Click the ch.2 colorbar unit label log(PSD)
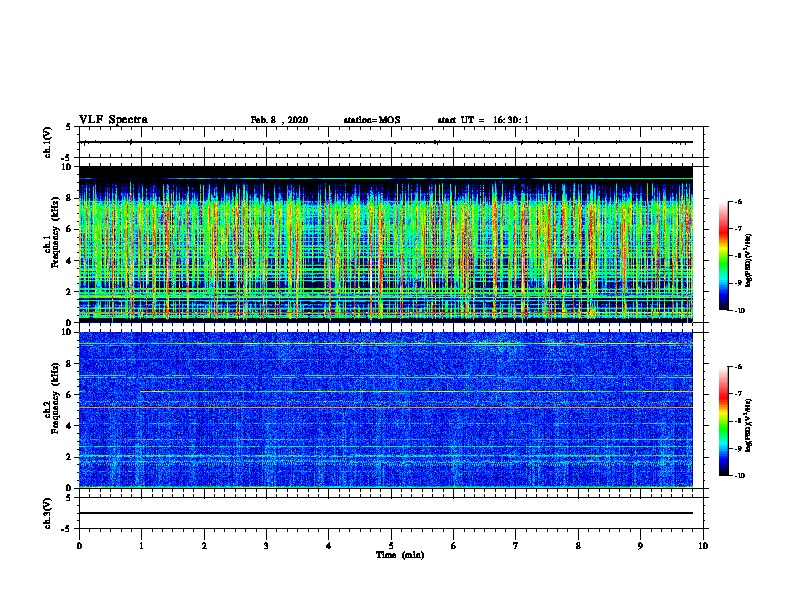The width and height of the screenshot is (792, 612). [748, 425]
